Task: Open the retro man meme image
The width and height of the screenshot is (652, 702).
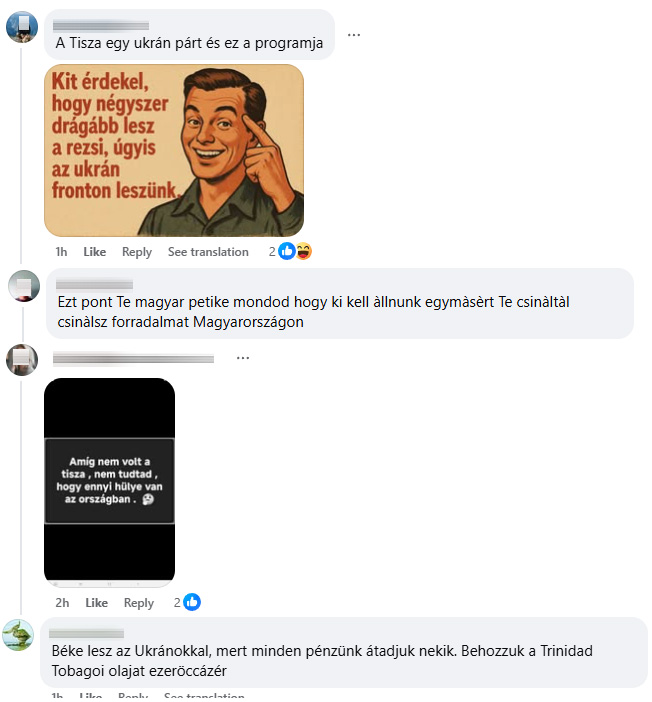Action: pyautogui.click(x=174, y=150)
